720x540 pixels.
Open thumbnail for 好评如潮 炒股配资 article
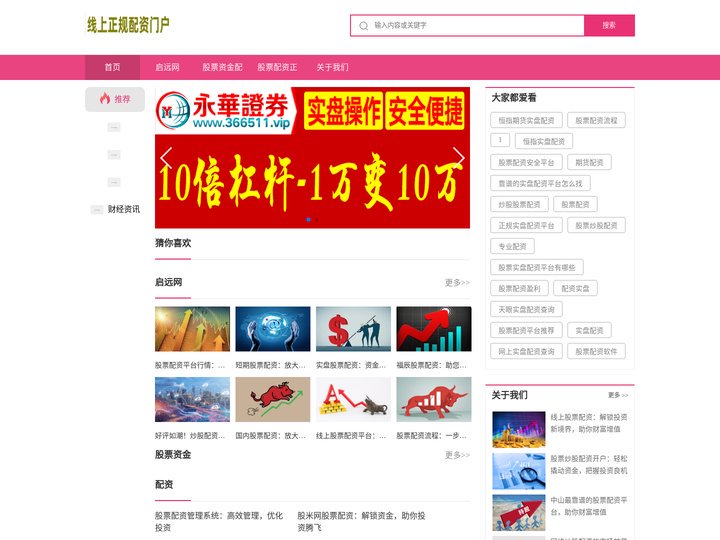pyautogui.click(x=192, y=399)
